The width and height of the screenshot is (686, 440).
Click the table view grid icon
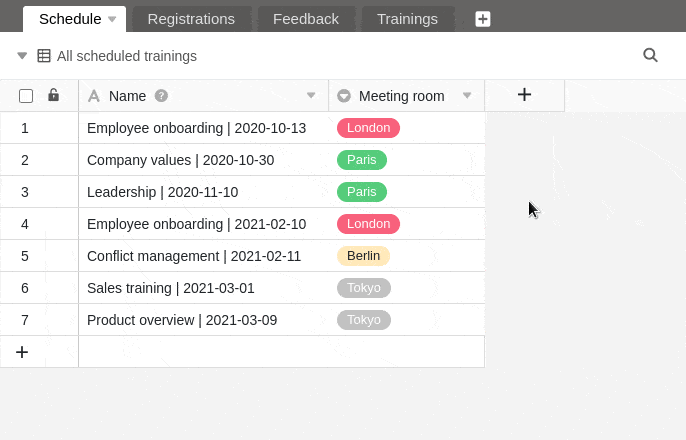click(44, 56)
